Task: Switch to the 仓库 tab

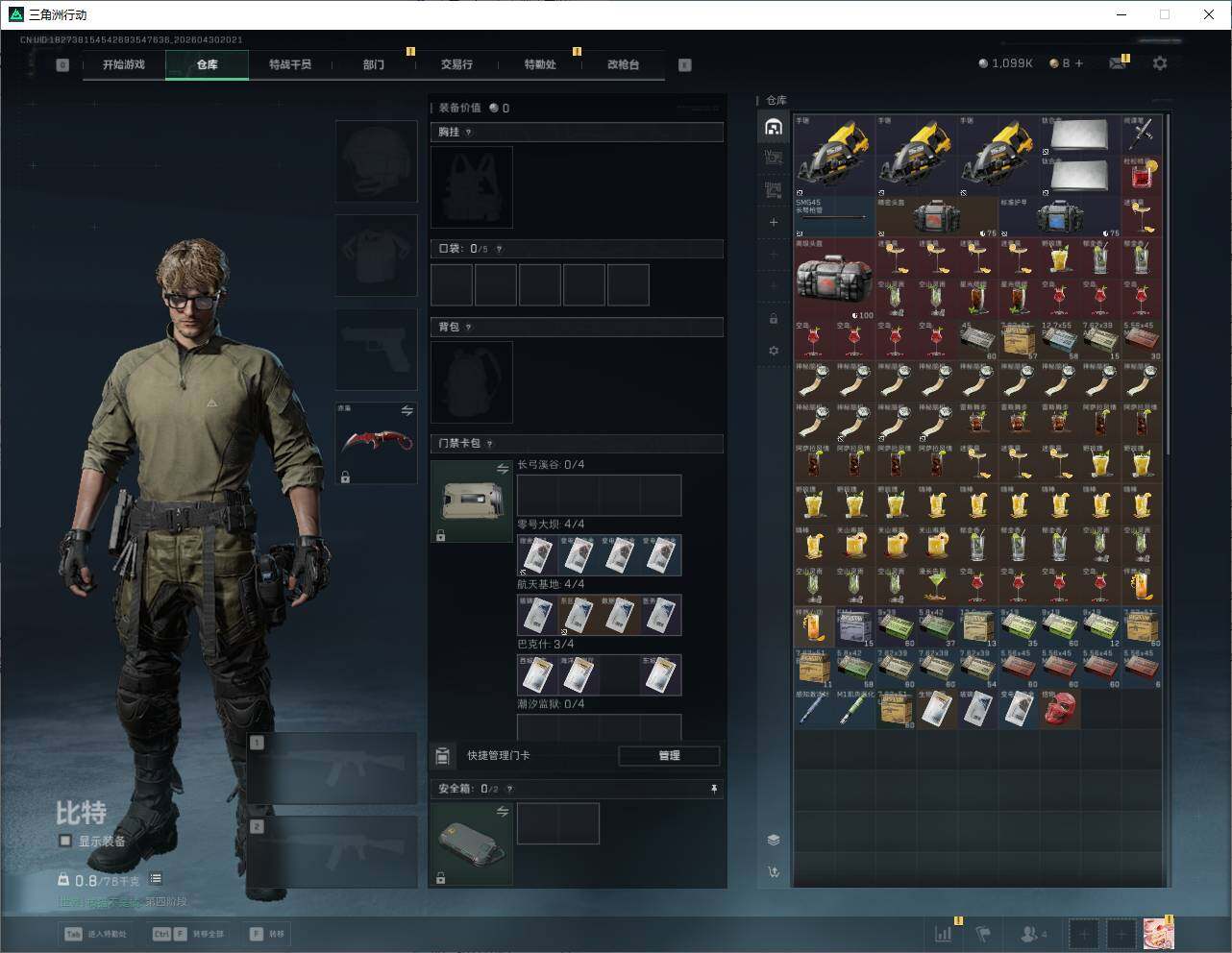Action: coord(208,64)
